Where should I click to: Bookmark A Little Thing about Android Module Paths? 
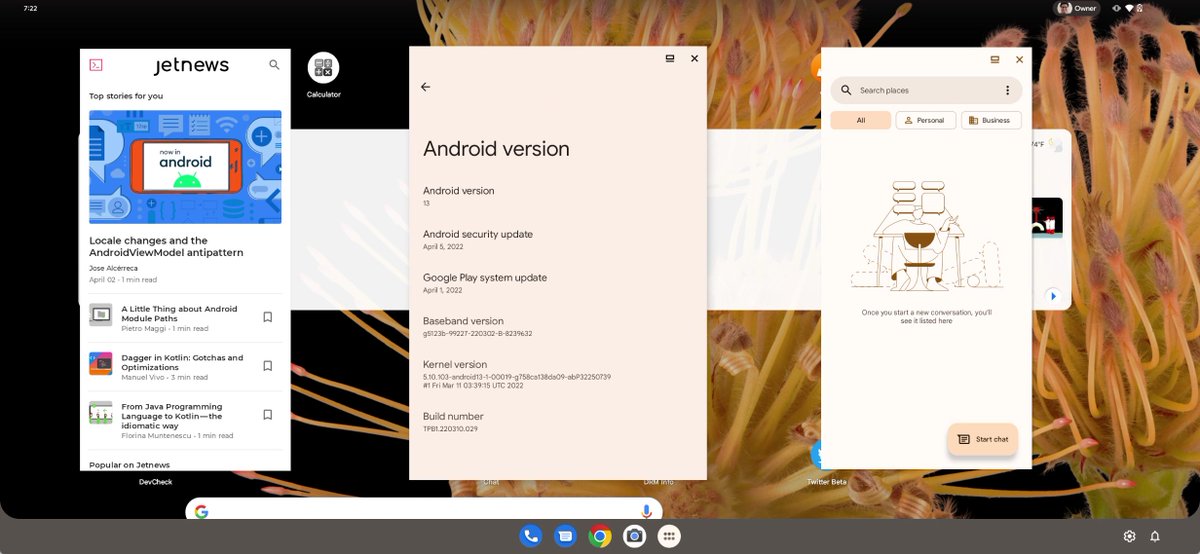point(267,317)
